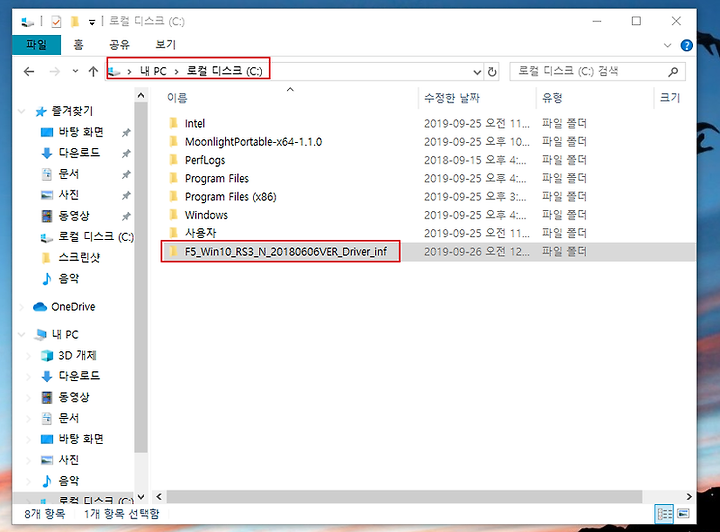The height and width of the screenshot is (532, 720).
Task: Go up one folder level
Action: 93,72
